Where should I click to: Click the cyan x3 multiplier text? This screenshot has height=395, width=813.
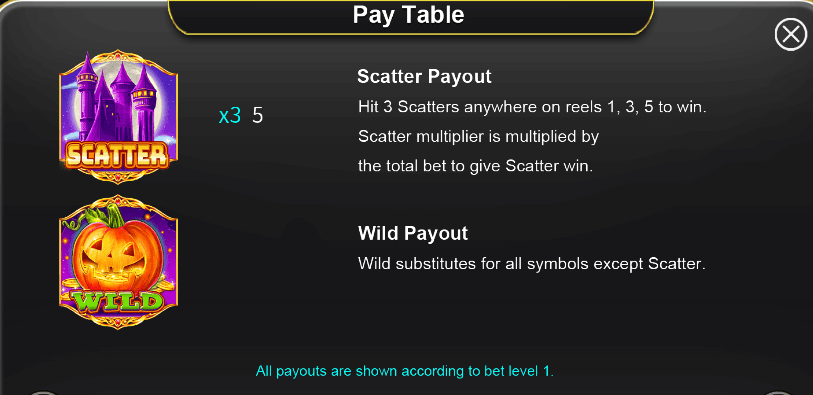point(230,116)
